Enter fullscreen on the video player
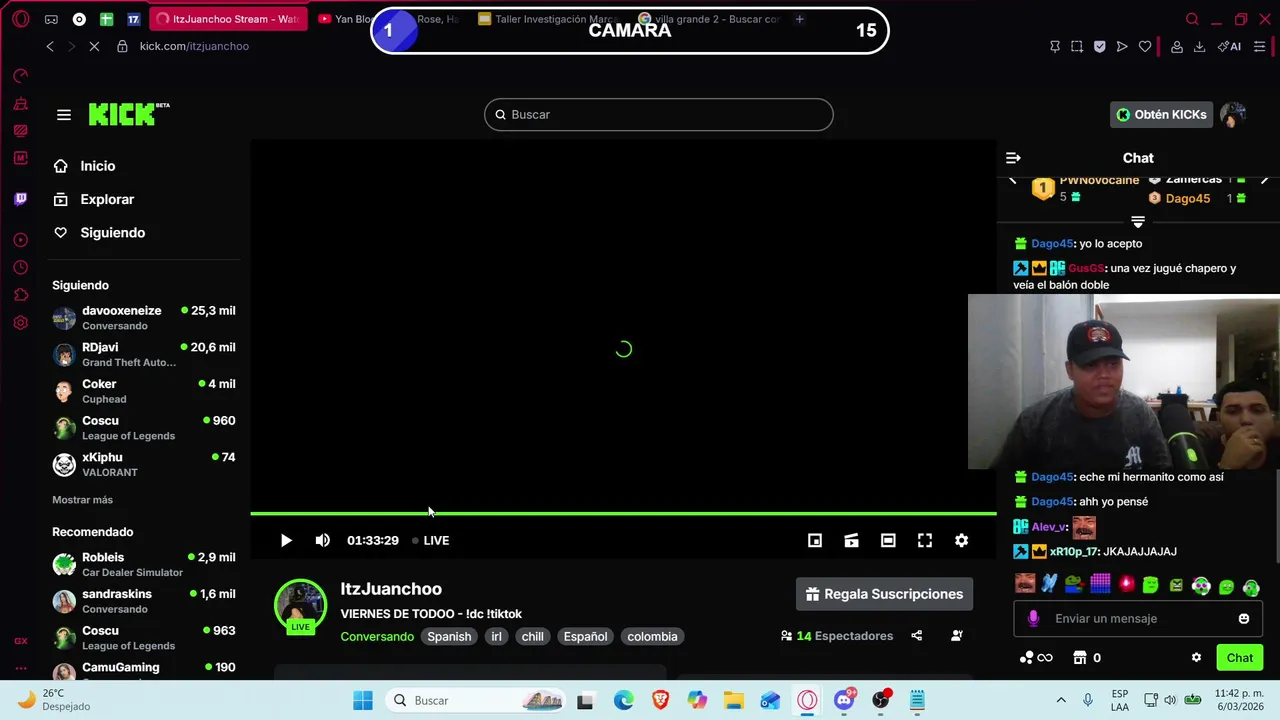 point(925,540)
